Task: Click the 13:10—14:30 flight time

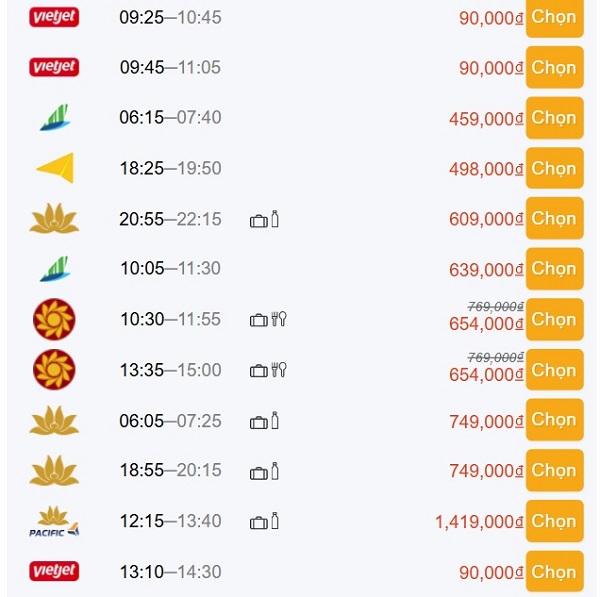Action: (170, 572)
